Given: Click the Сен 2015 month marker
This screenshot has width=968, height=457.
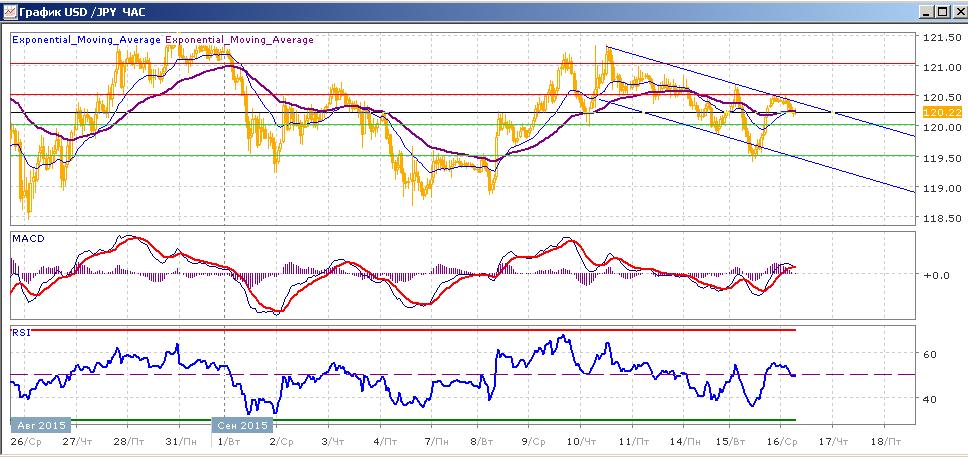Looking at the screenshot, I should (241, 423).
